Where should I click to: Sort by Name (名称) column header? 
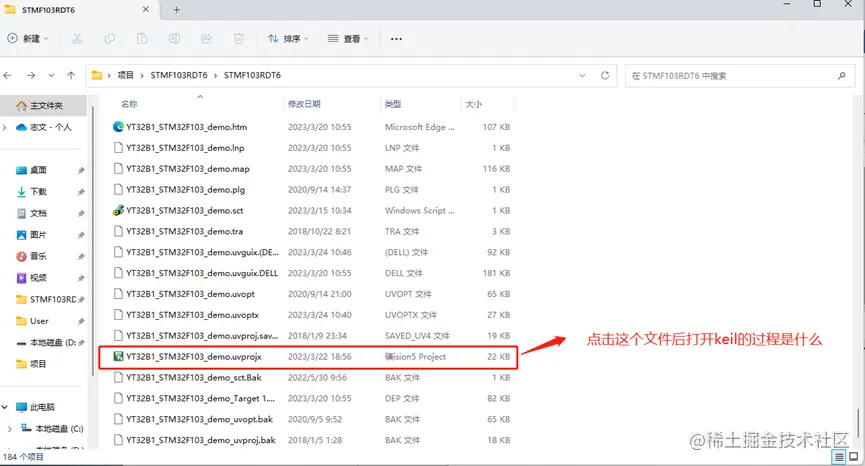129,104
